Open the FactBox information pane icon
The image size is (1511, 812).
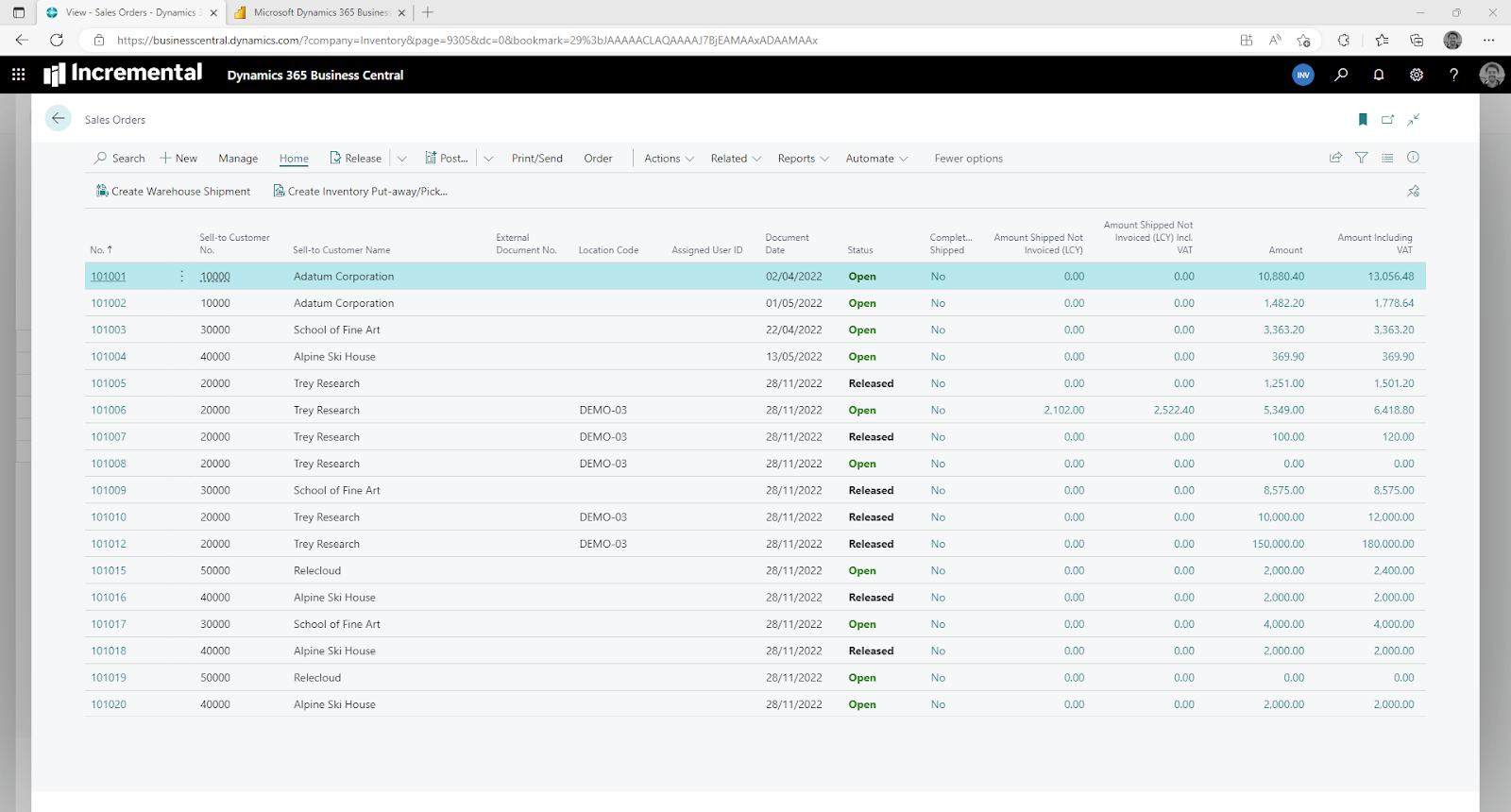click(x=1413, y=158)
